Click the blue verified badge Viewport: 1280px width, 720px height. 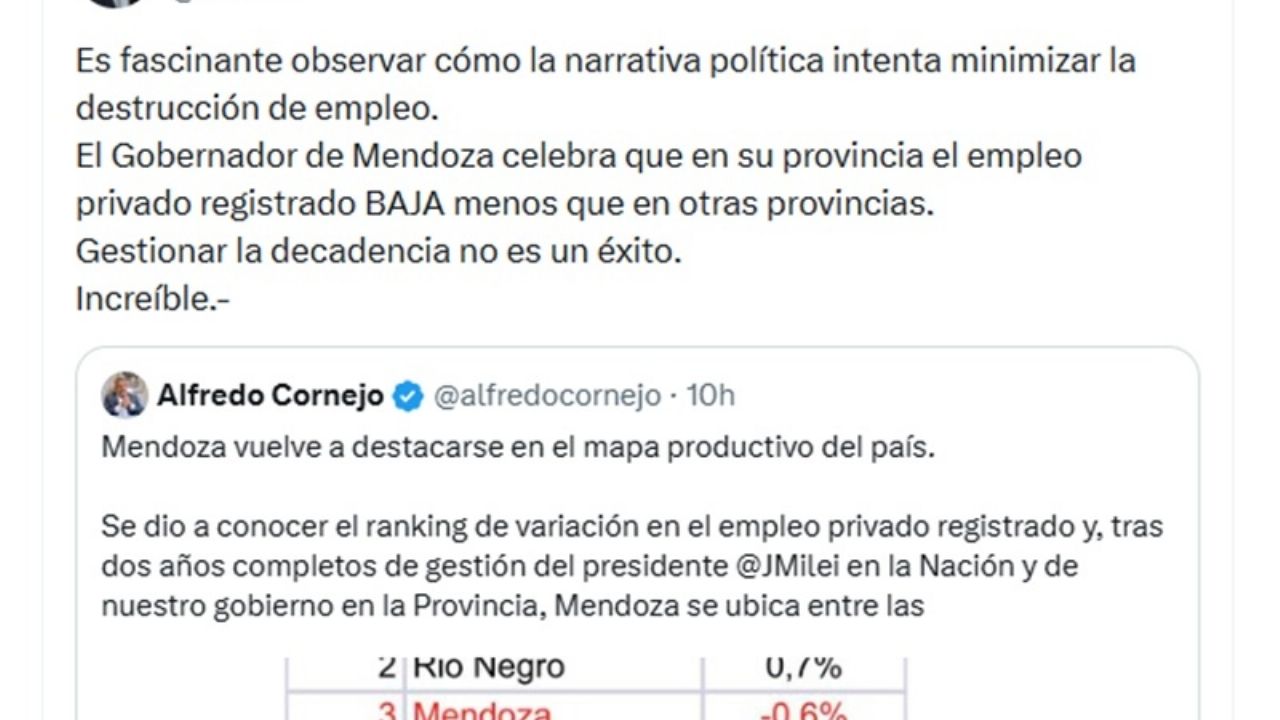tap(407, 396)
